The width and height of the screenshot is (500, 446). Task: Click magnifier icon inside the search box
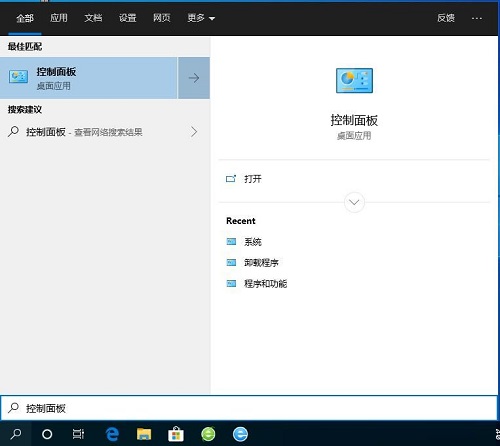tap(13, 408)
